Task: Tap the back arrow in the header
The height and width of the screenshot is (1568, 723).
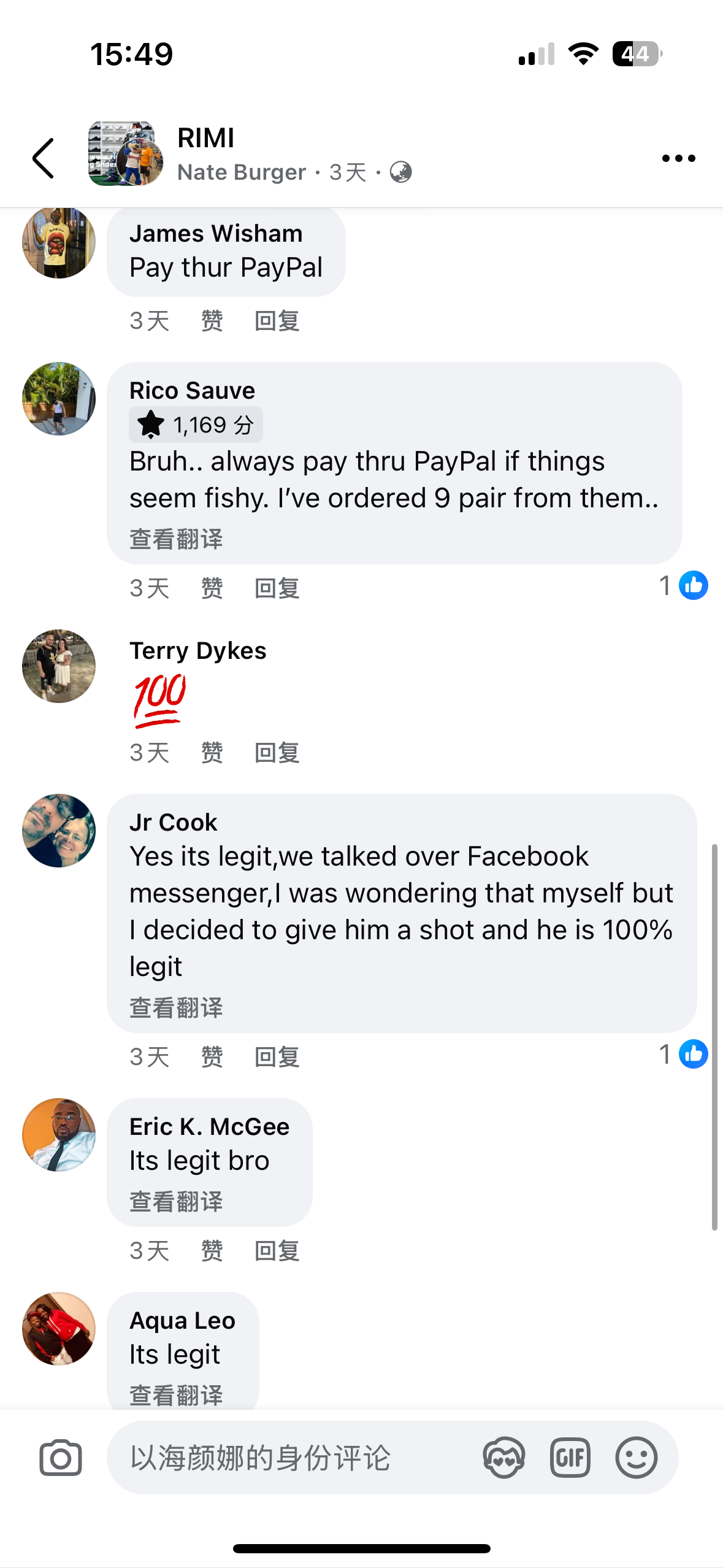Action: [x=43, y=158]
